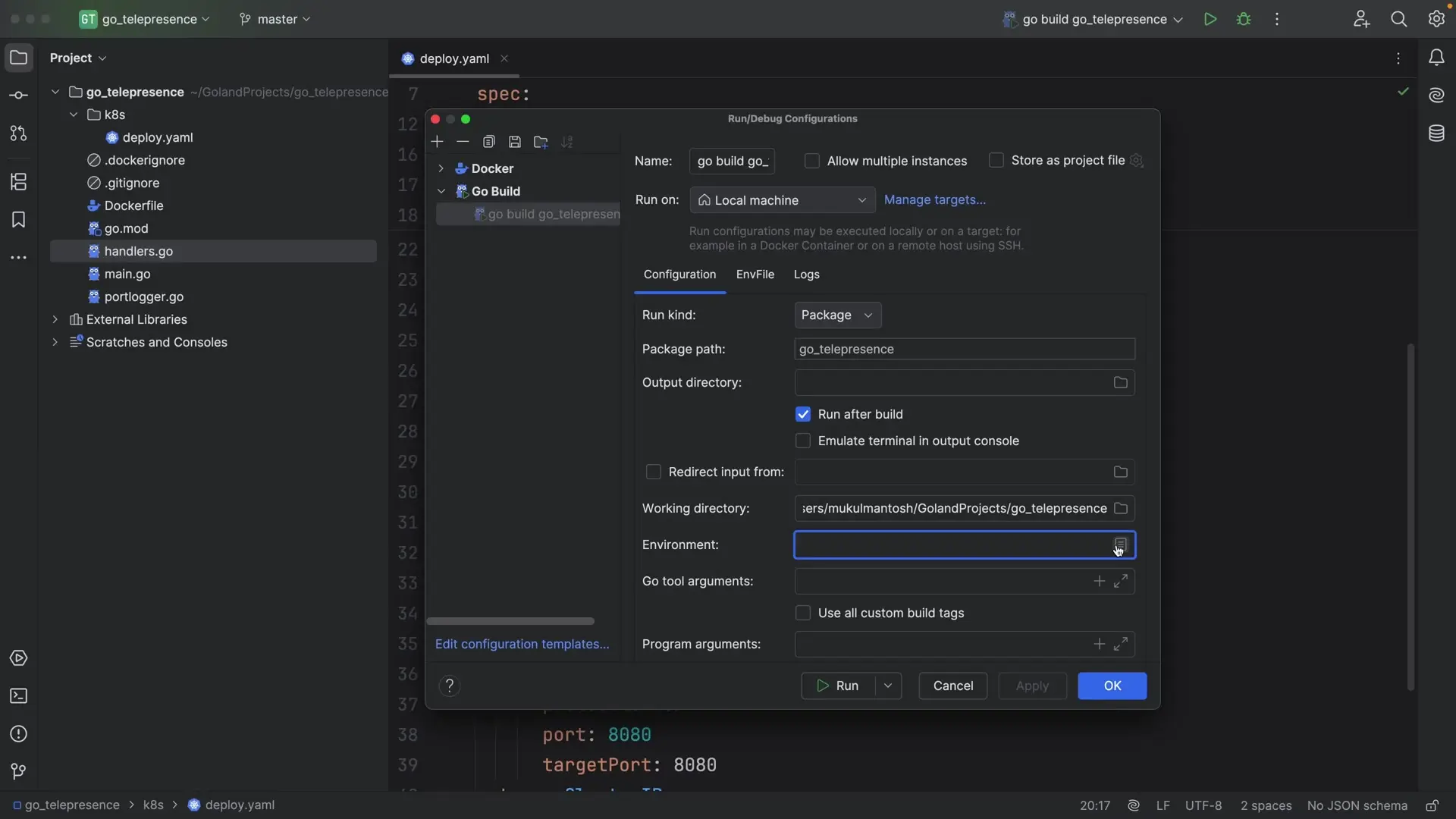Image resolution: width=1456 pixels, height=819 pixels.
Task: Open Run button dropdown arrow
Action: click(x=888, y=686)
